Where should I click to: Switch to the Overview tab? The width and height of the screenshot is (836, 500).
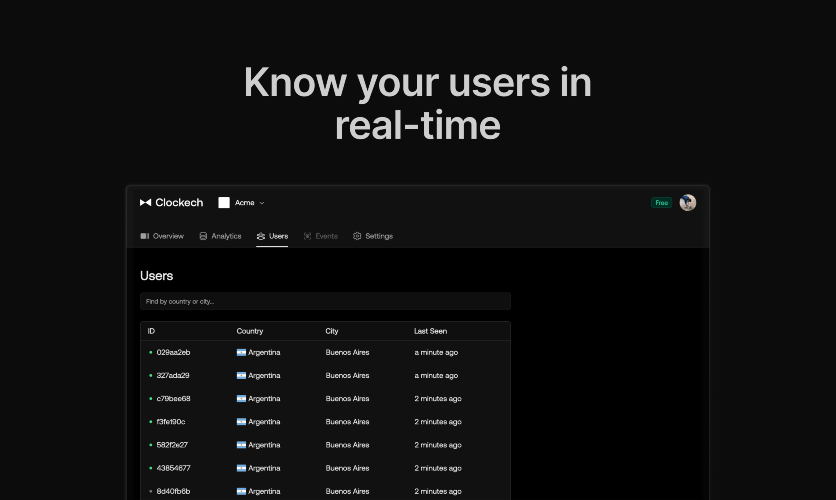(162, 236)
